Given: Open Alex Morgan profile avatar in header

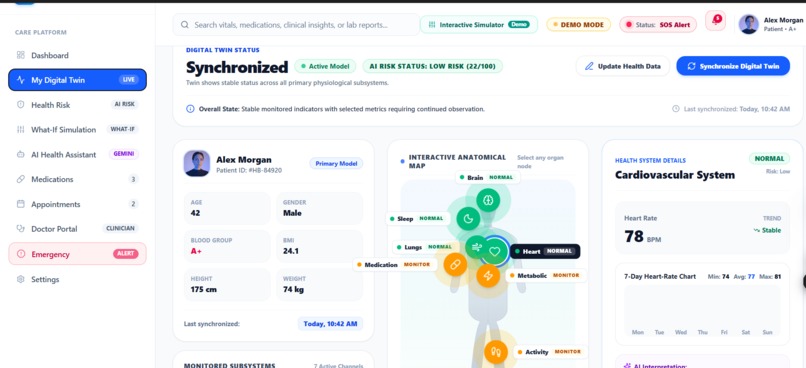Looking at the screenshot, I should coord(748,24).
